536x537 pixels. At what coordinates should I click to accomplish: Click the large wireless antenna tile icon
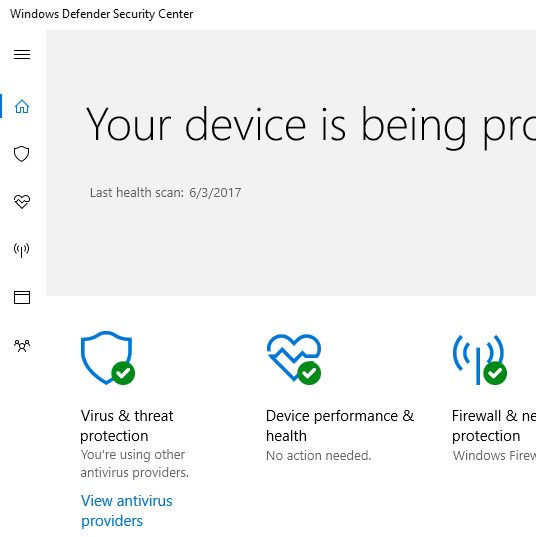coord(479,360)
